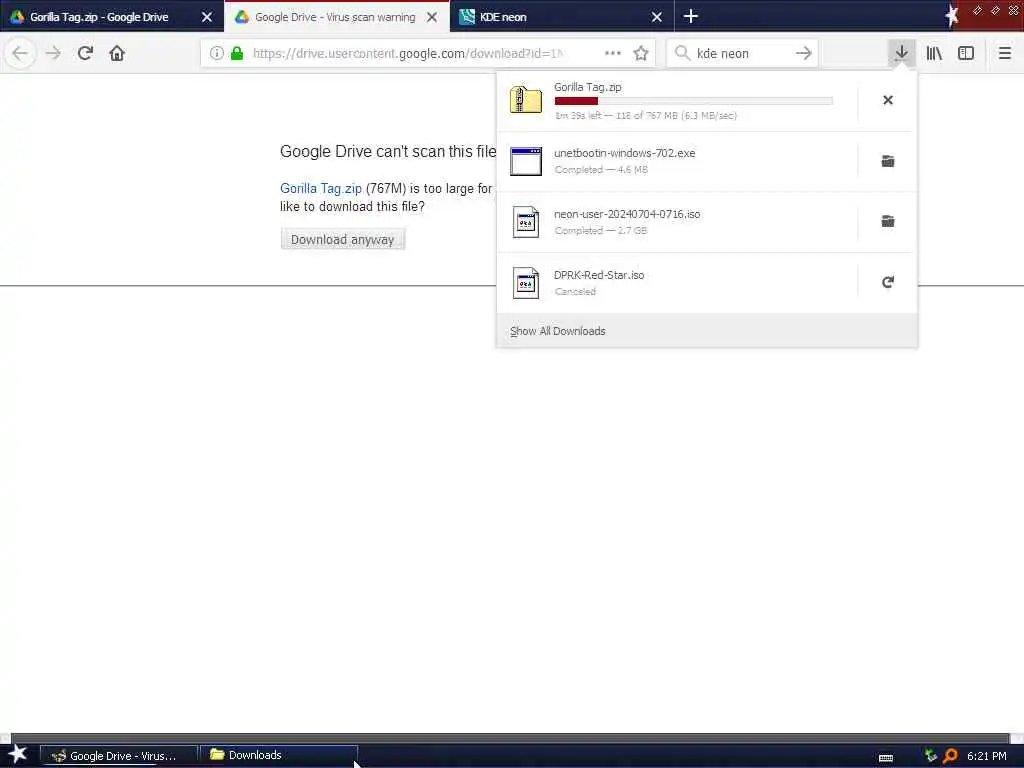
Task: Reload the current page
Action: tap(85, 53)
